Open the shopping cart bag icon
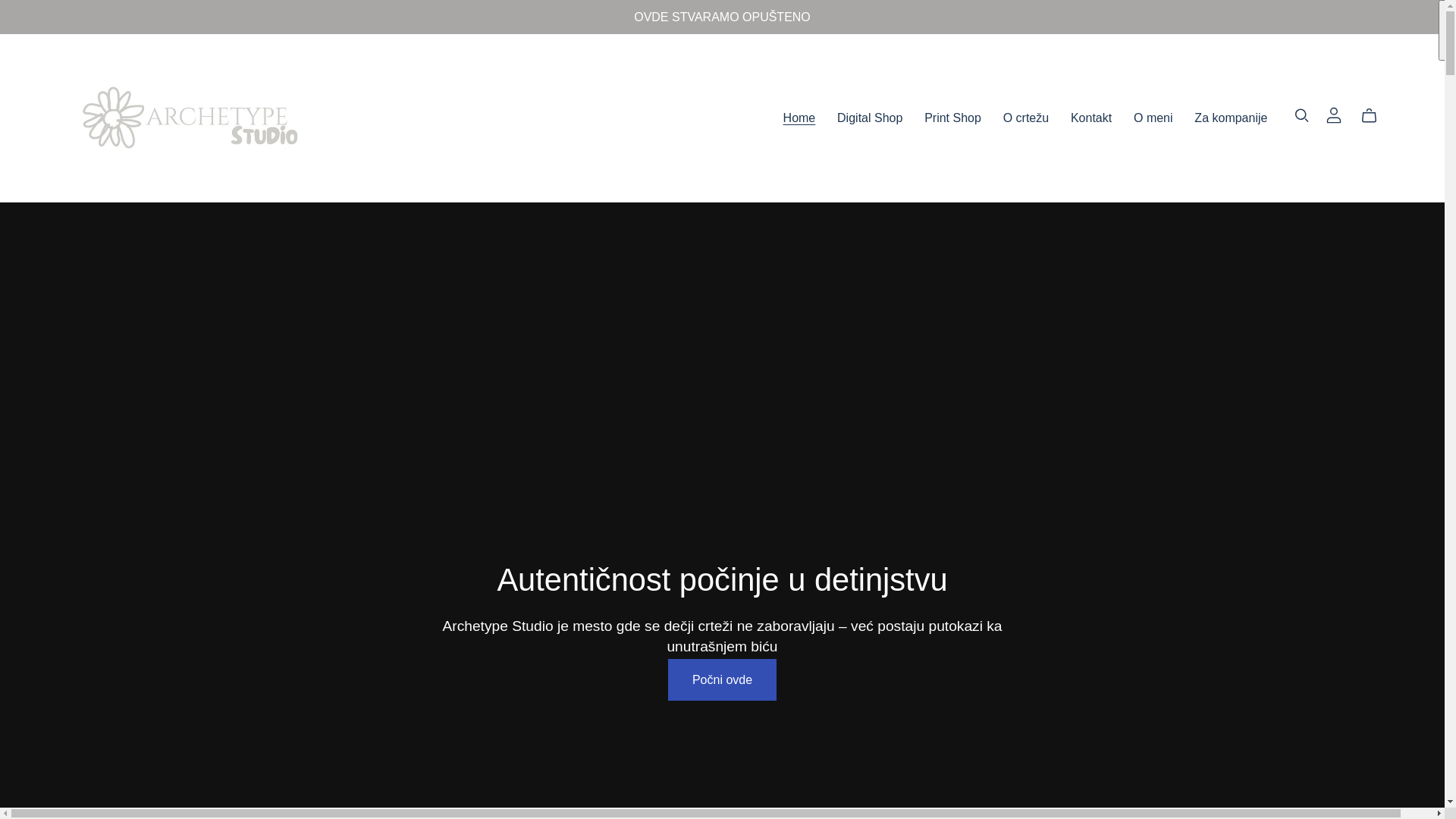The image size is (1456, 819). (1369, 116)
